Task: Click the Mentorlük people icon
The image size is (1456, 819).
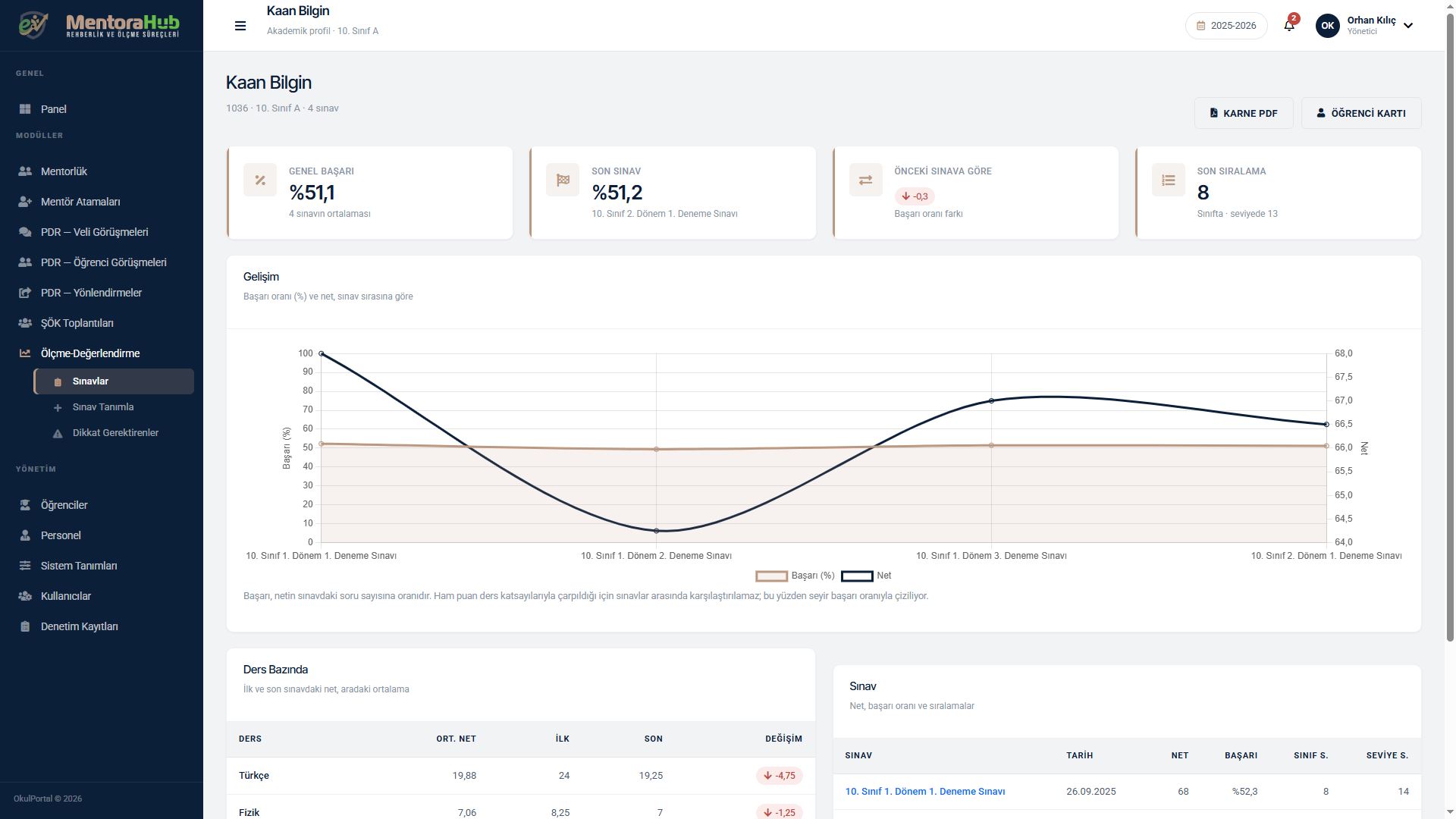Action: (x=25, y=171)
